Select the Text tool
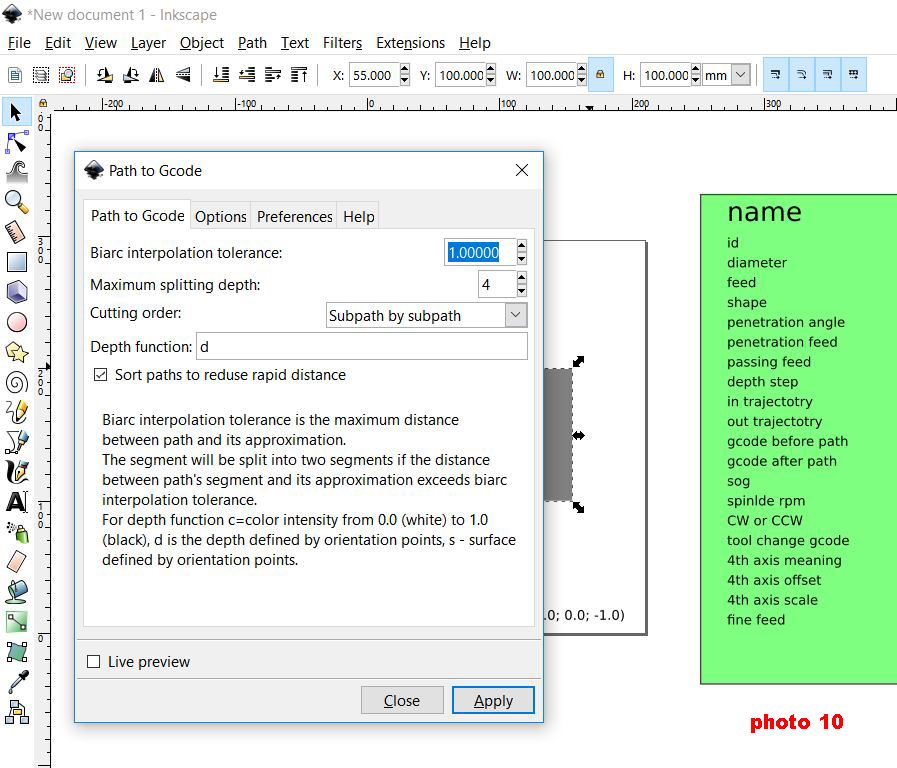The height and width of the screenshot is (768, 897). pos(17,502)
